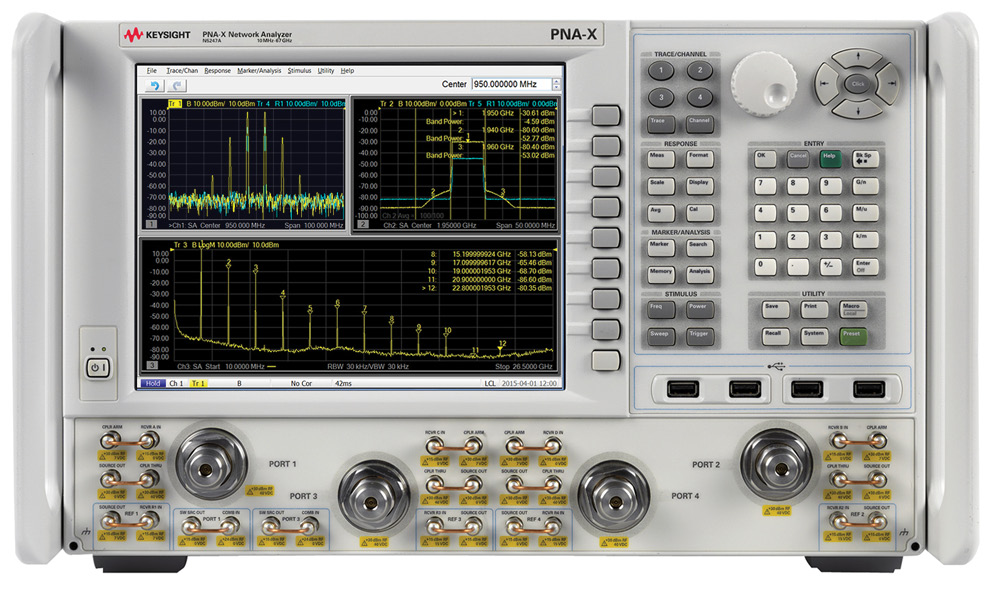Click the Redo arrow icon in toolbar
The height and width of the screenshot is (597, 1007).
(x=178, y=86)
